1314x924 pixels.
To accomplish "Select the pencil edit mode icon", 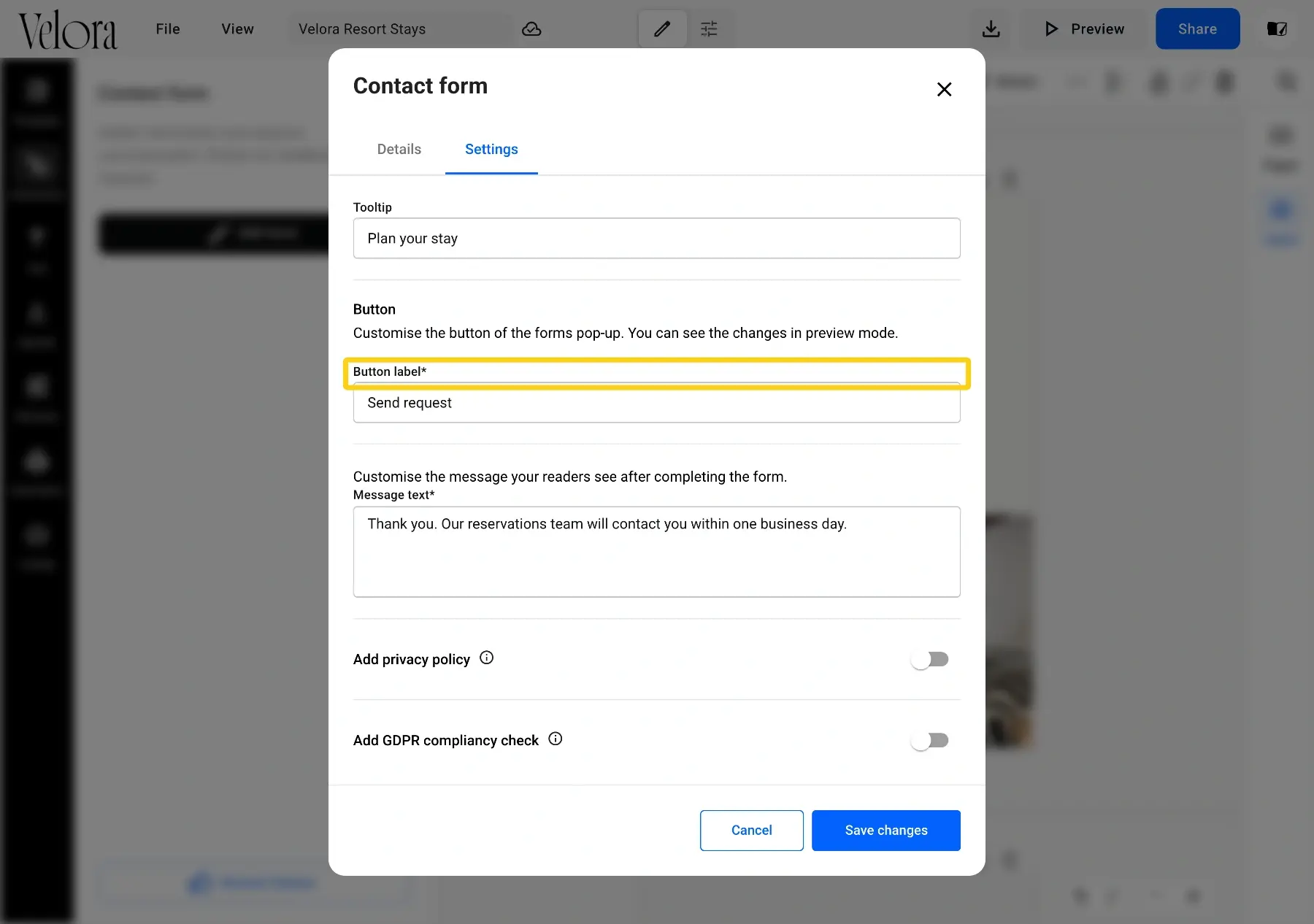I will (662, 29).
